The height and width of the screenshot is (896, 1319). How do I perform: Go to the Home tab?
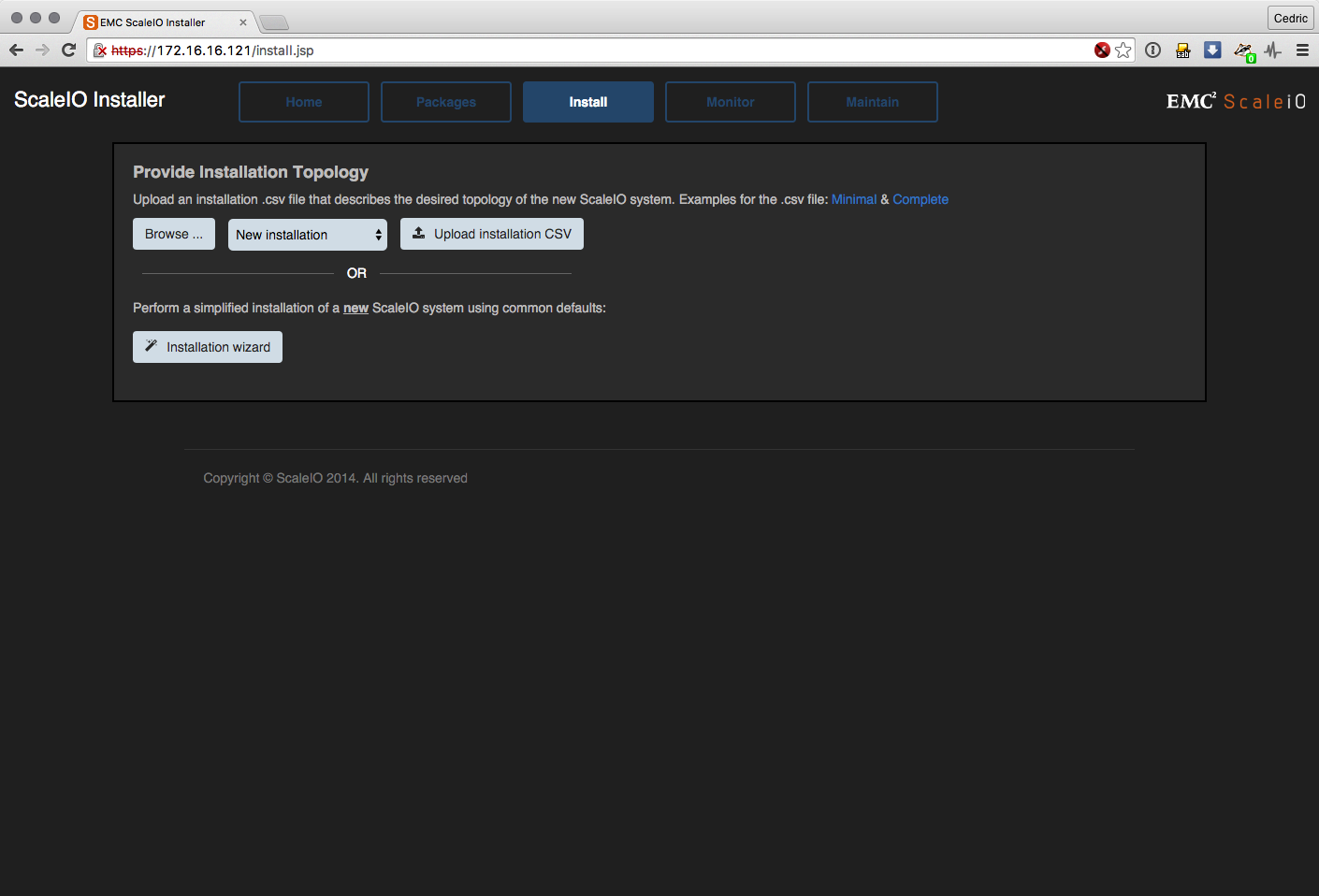[304, 102]
